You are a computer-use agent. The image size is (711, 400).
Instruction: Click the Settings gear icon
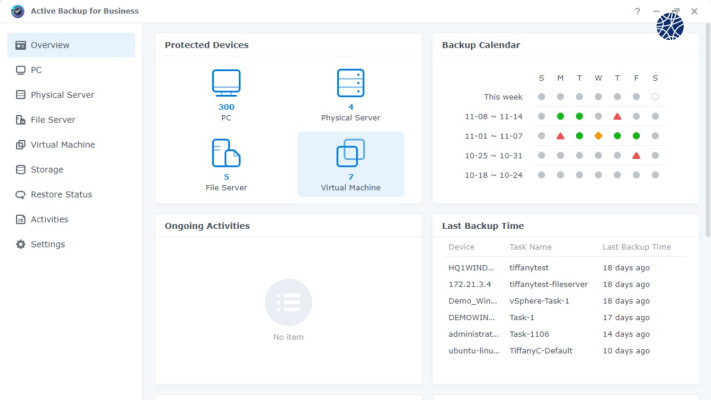20,244
